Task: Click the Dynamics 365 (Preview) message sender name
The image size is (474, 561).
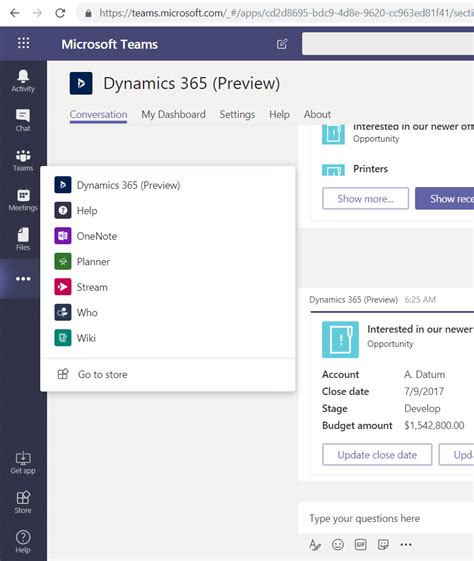Action: 353,299
